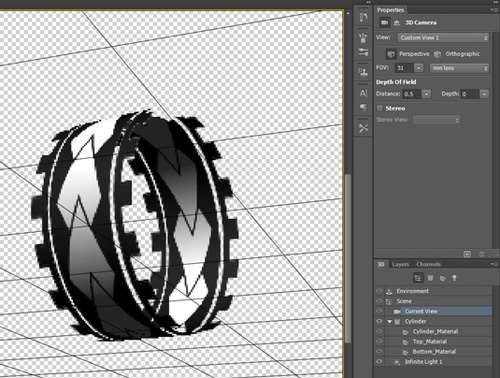Toggle visibility of the Cylinder mesh
This screenshot has width=500, height=378.
(x=379, y=321)
